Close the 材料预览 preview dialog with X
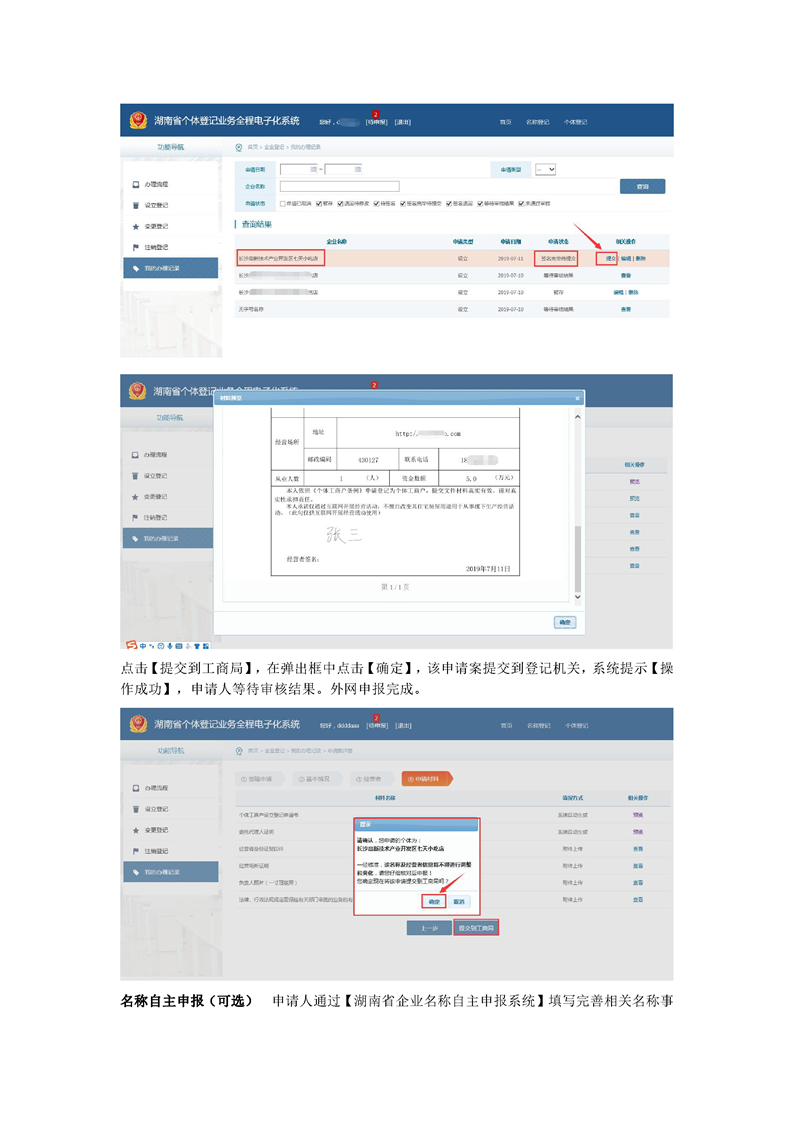Screen dimensions: 793x1122 (577, 398)
